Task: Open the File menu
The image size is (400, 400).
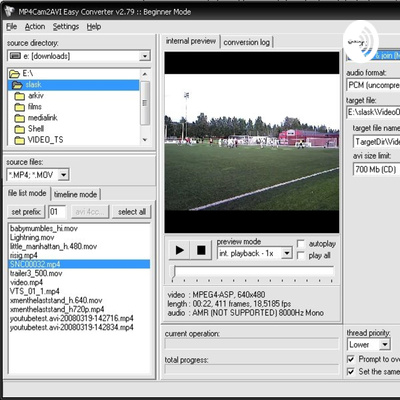Action: point(11,27)
